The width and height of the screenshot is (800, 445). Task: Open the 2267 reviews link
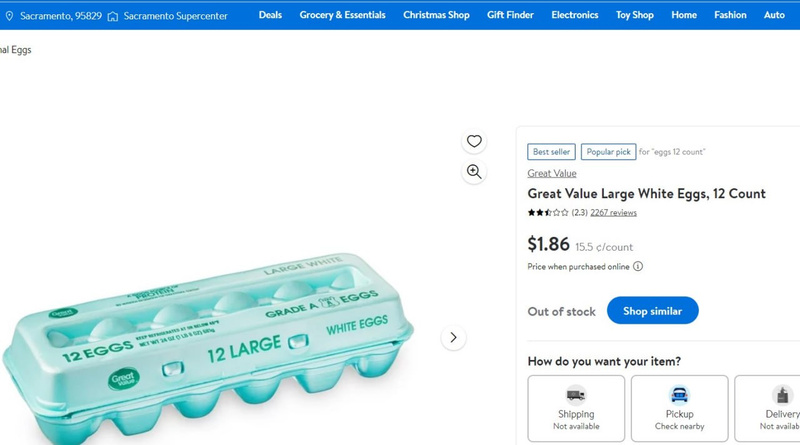(614, 213)
